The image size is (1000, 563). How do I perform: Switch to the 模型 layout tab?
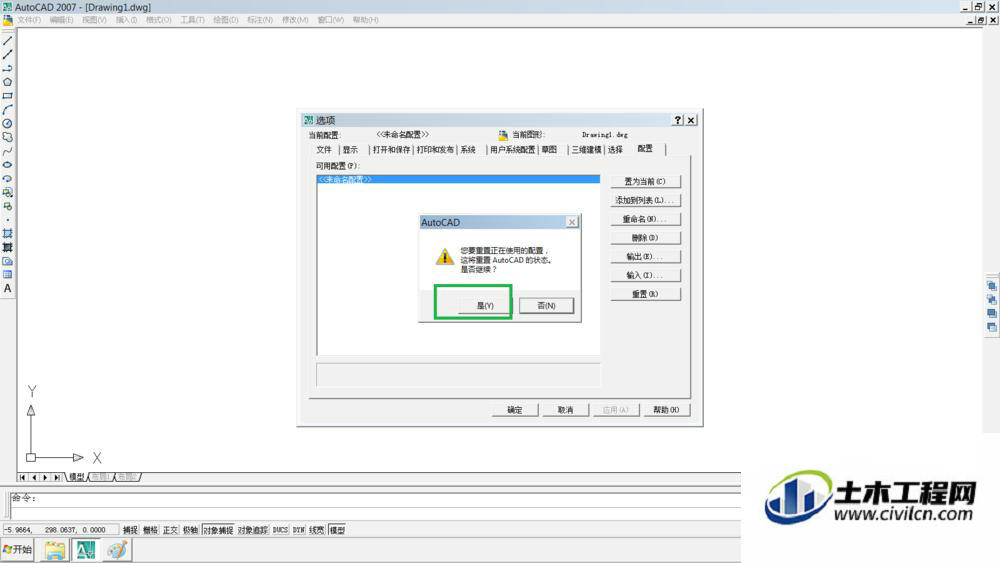[x=77, y=477]
